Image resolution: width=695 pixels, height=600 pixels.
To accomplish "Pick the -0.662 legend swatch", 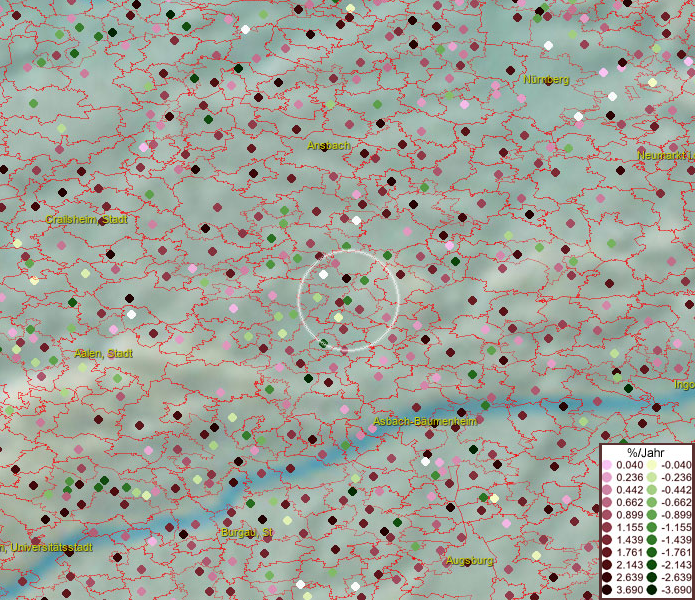I will point(652,503).
